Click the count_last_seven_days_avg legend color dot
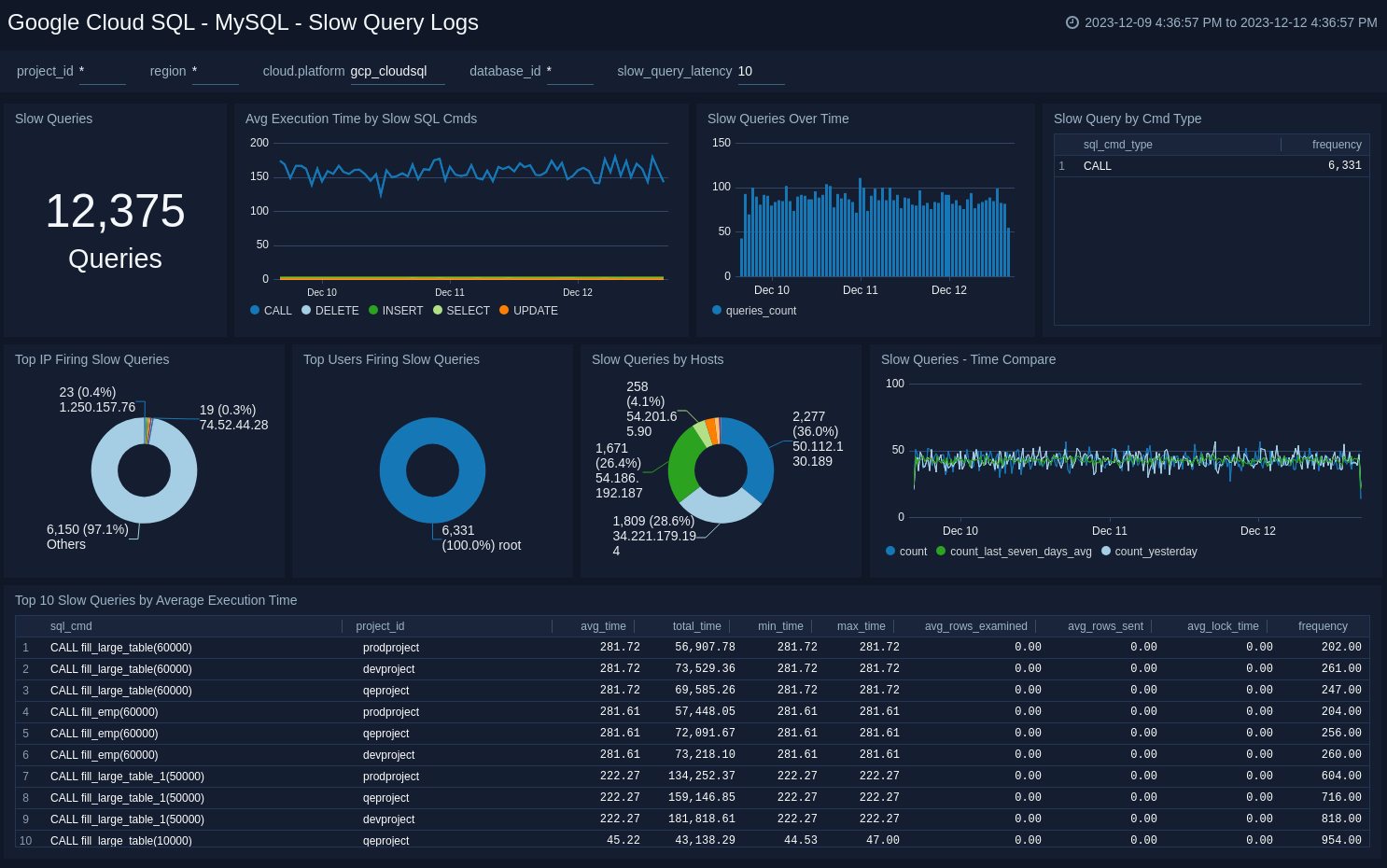This screenshot has height=868, width=1387. pos(941,551)
